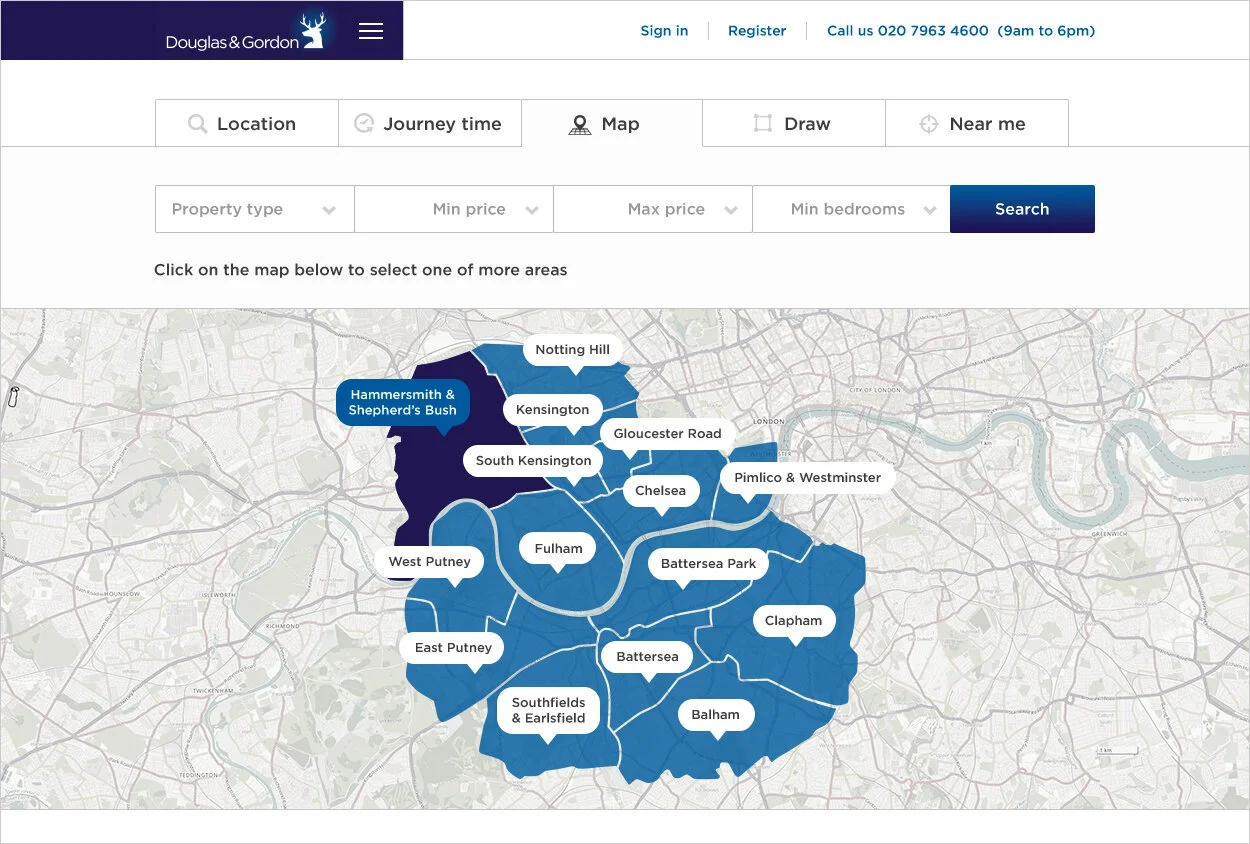Click the magnifier icon on Location tab
The image size is (1250, 844).
[x=197, y=124]
